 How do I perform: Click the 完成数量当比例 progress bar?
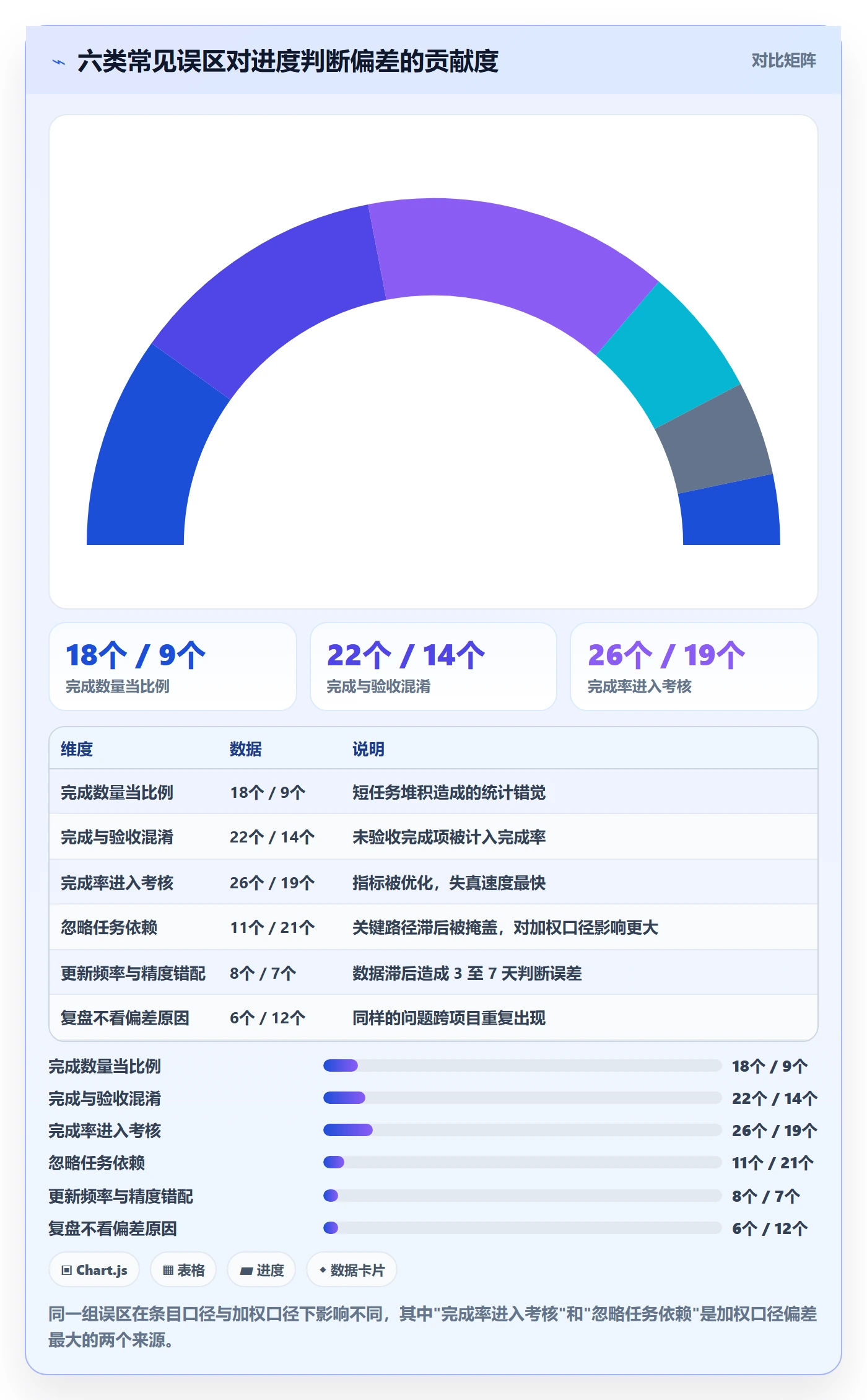tap(522, 1065)
